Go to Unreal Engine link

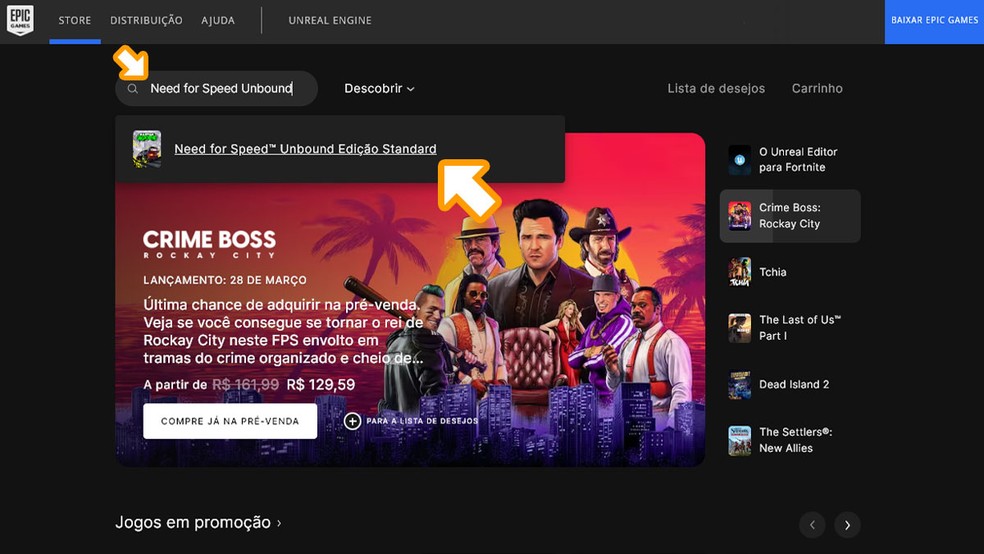tap(329, 20)
